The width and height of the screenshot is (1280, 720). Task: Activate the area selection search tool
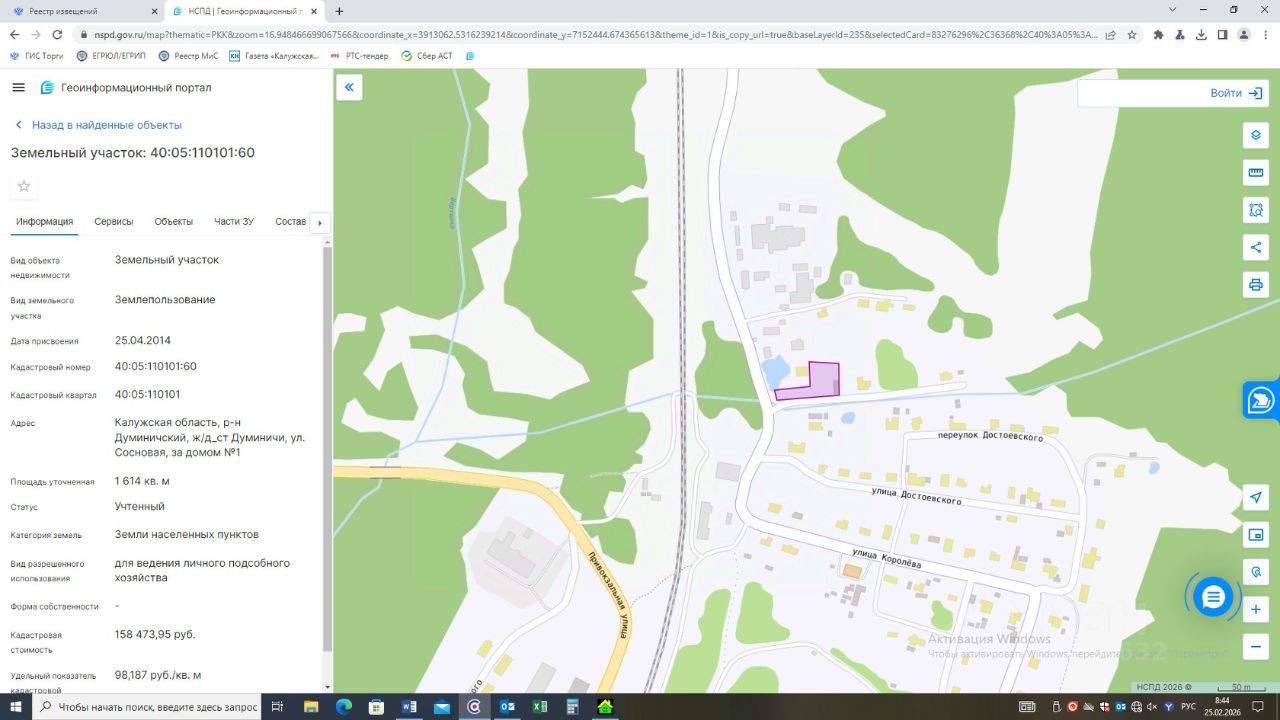pyautogui.click(x=1256, y=210)
